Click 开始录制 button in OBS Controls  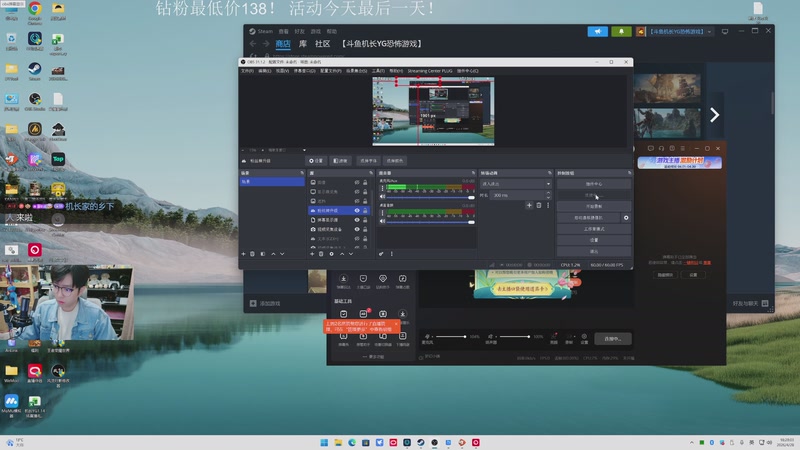tap(594, 207)
